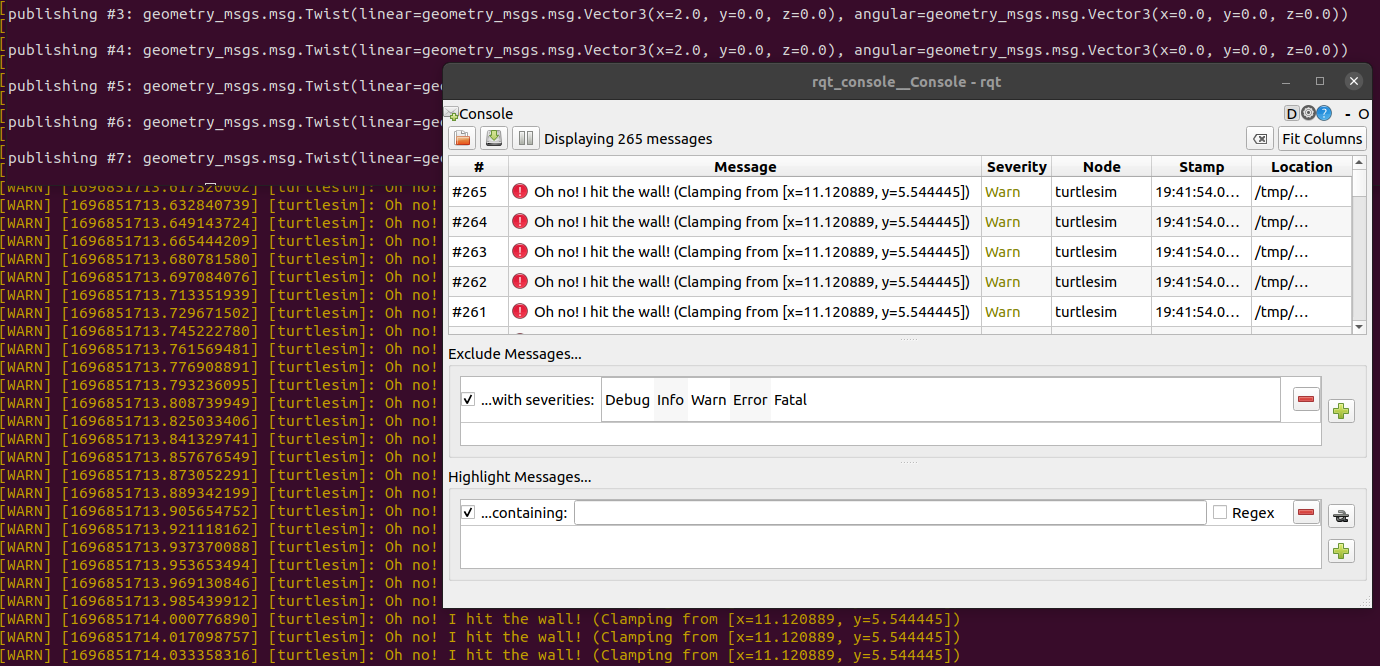The image size is (1380, 666).
Task: Click the red icon in message #262
Action: 520,281
